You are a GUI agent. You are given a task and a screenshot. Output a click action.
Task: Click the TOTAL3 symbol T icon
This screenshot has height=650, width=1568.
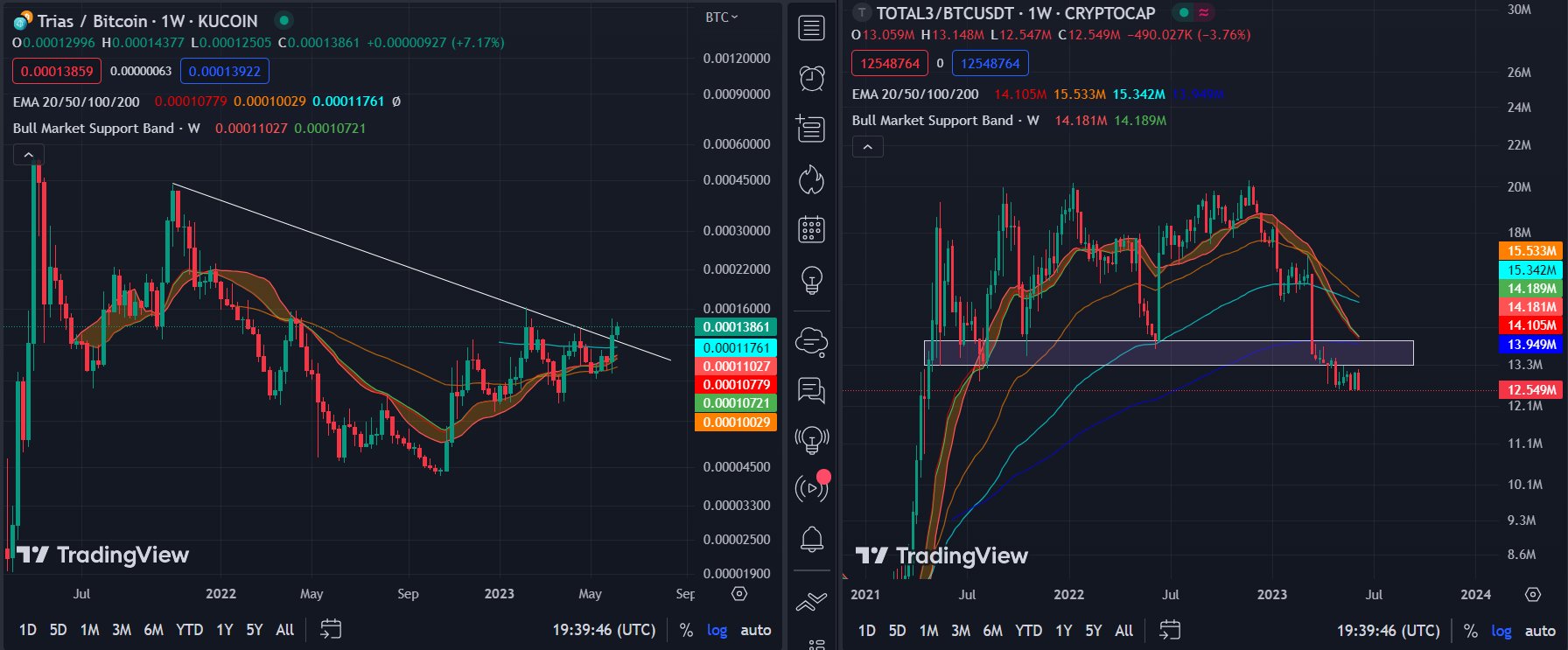click(x=862, y=12)
